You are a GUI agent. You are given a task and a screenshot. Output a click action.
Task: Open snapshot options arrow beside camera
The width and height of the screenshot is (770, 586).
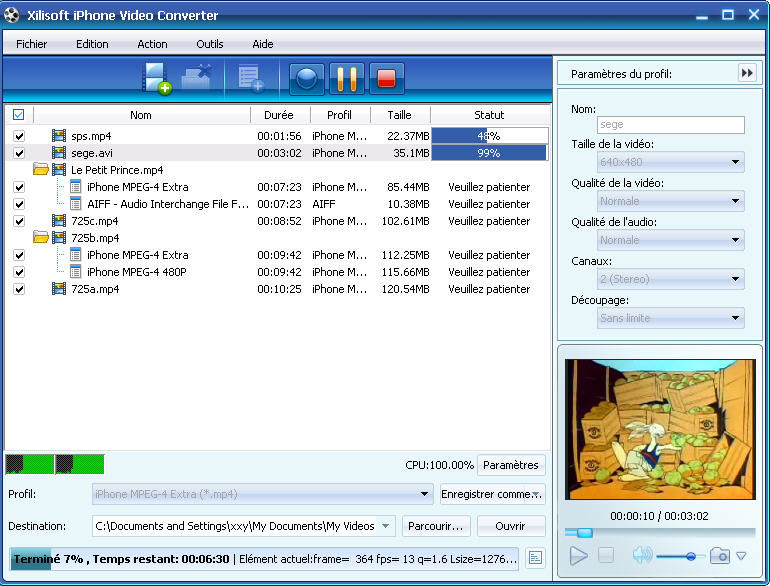coord(742,556)
